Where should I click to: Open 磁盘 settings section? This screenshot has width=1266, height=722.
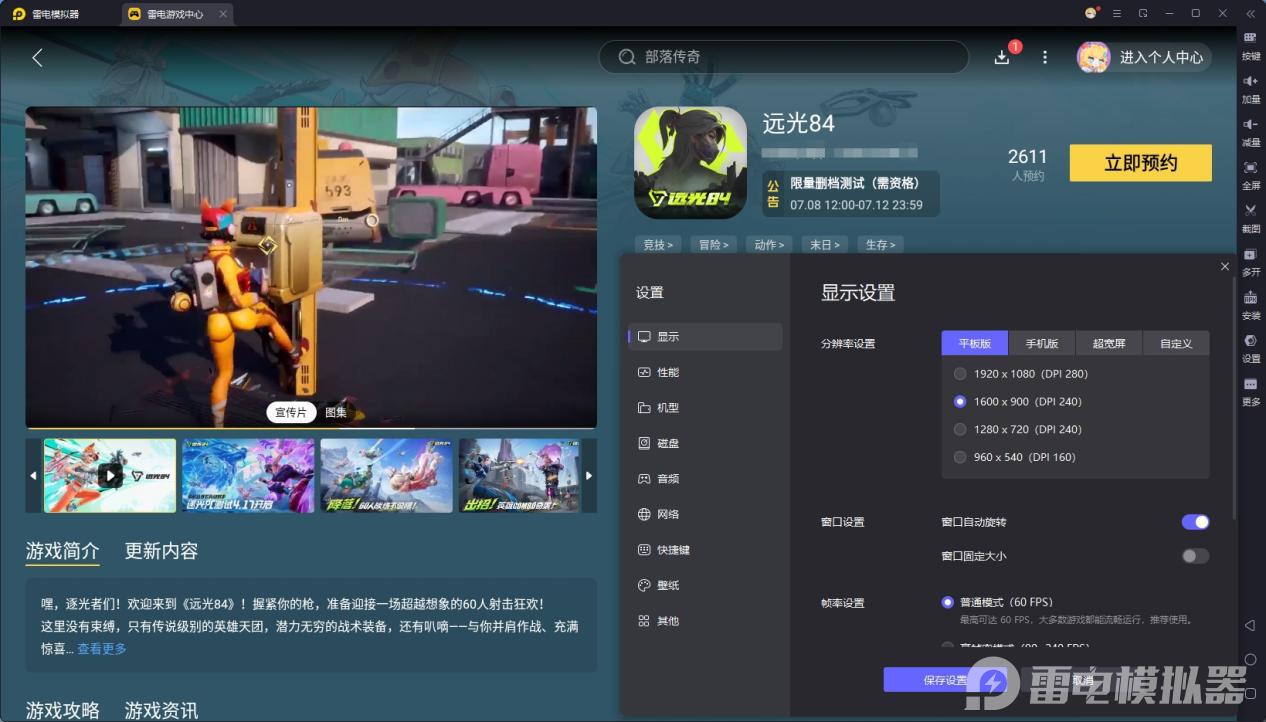click(x=705, y=443)
